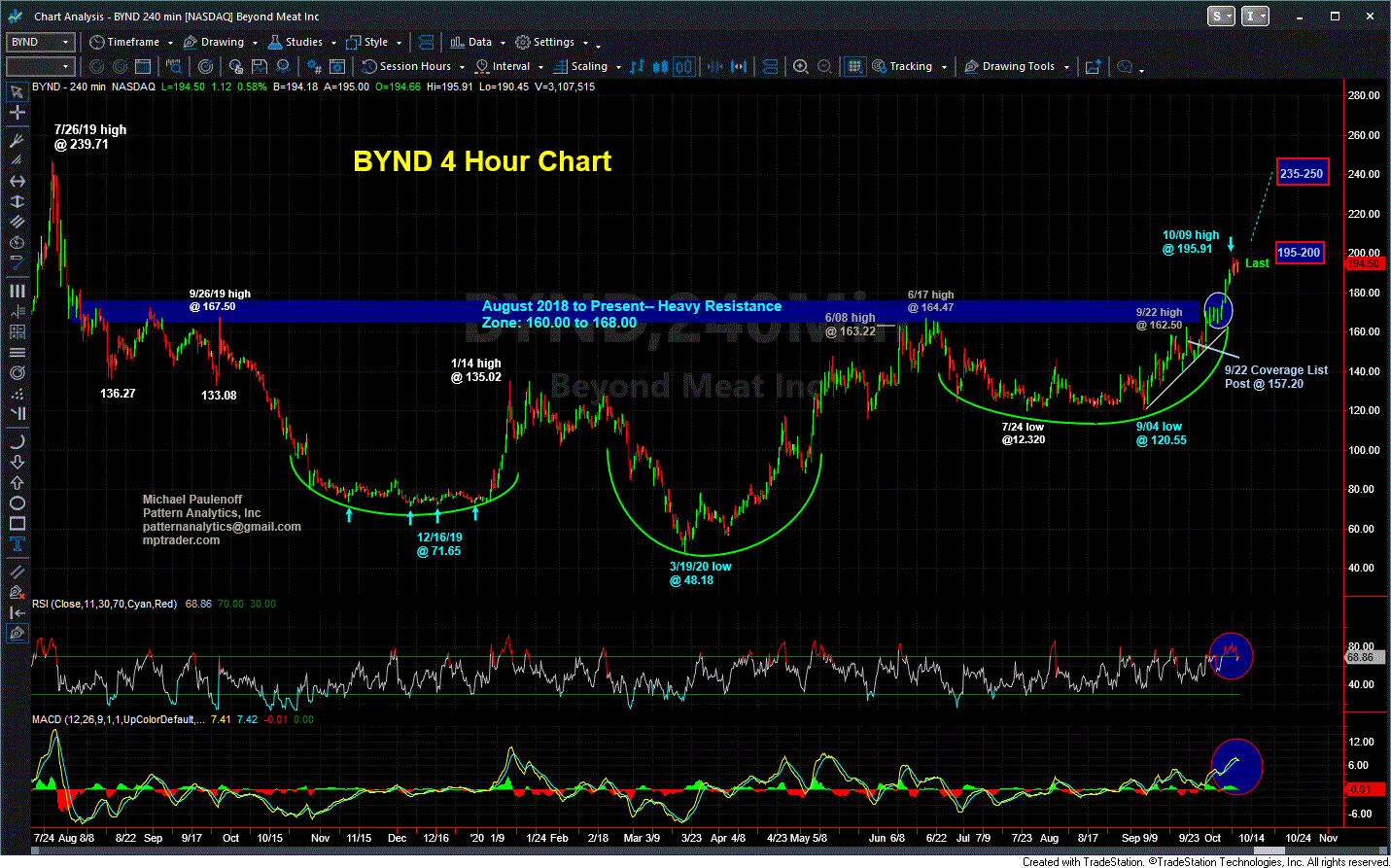
Task: Click the add chart icon after Drawing Tools
Action: (x=1094, y=66)
